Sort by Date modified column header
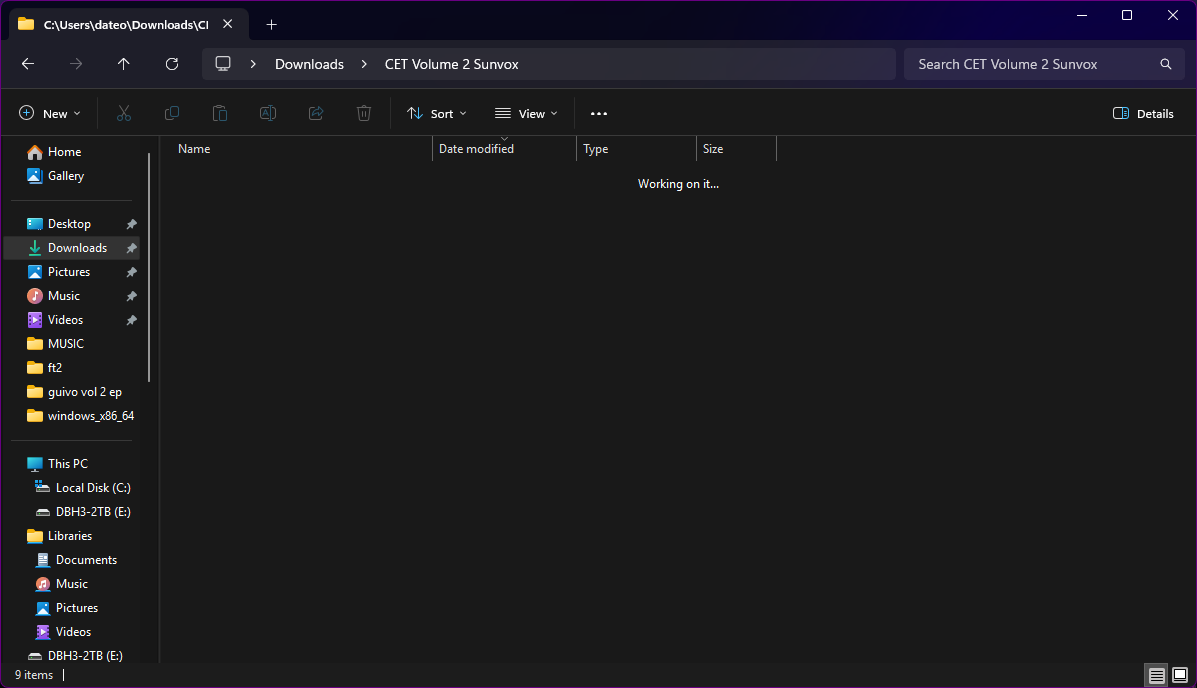Viewport: 1197px width, 688px height. [x=504, y=149]
